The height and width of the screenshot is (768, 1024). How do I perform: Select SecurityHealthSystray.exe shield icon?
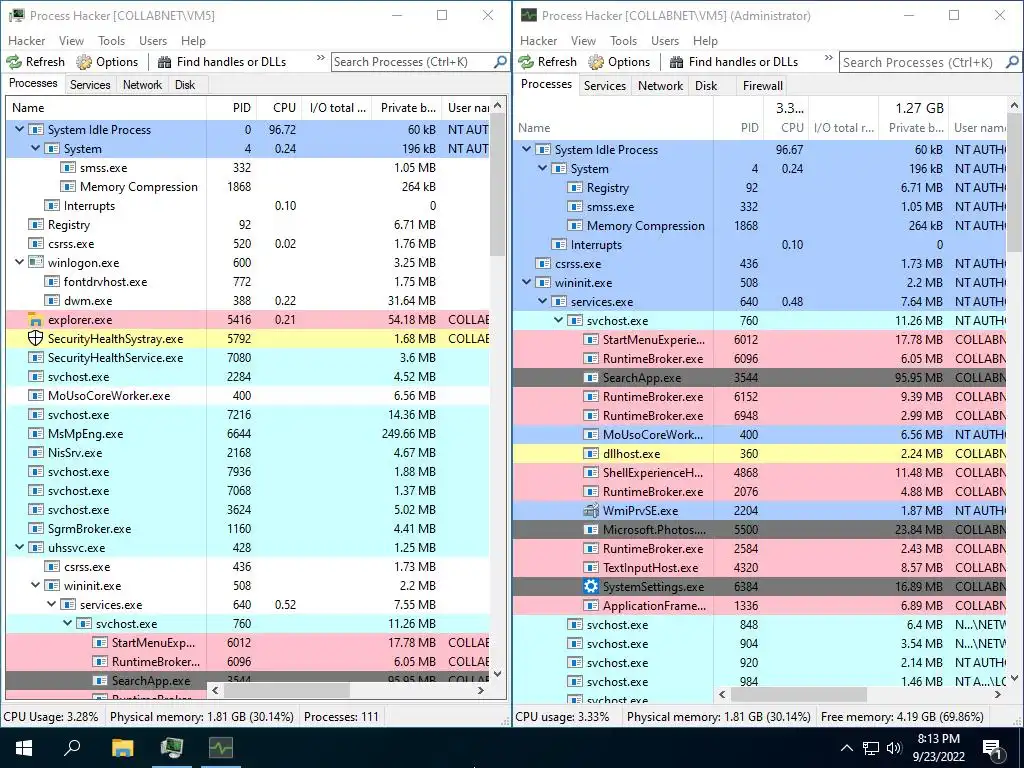click(35, 338)
